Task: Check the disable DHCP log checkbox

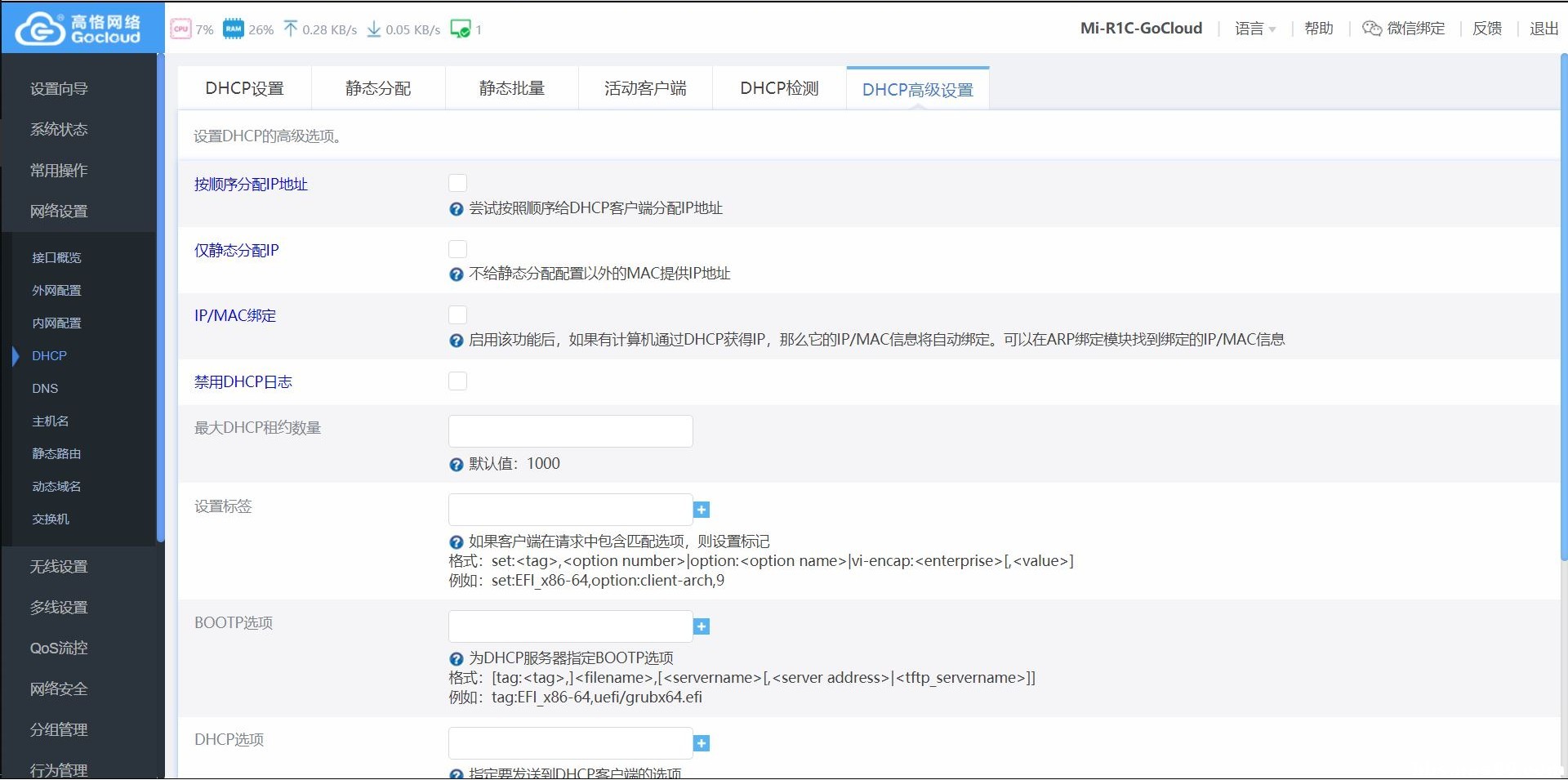Action: point(457,381)
